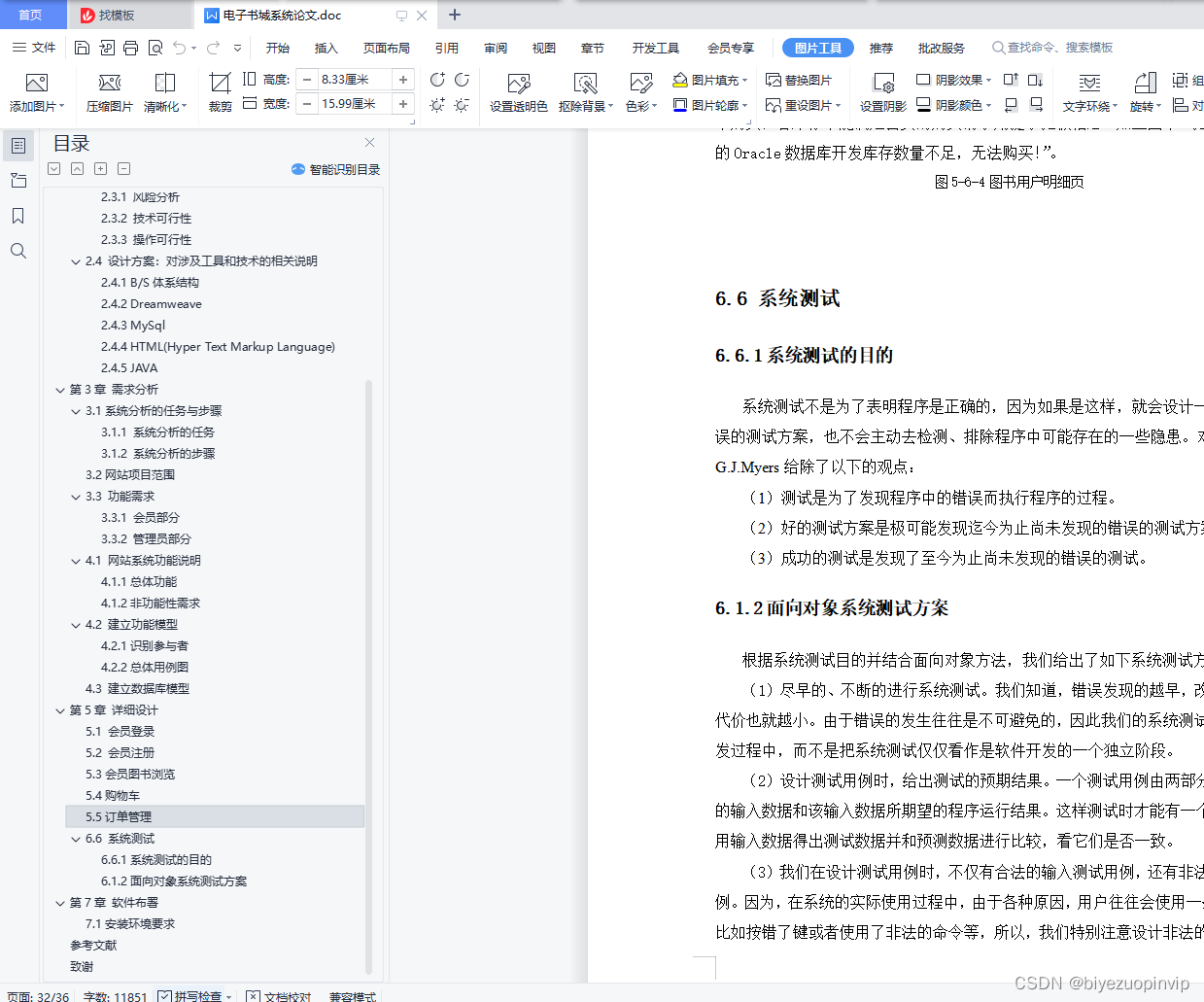Click 设置阴影 shadow settings icon
Screen dimensions: 1204x1002
click(881, 91)
